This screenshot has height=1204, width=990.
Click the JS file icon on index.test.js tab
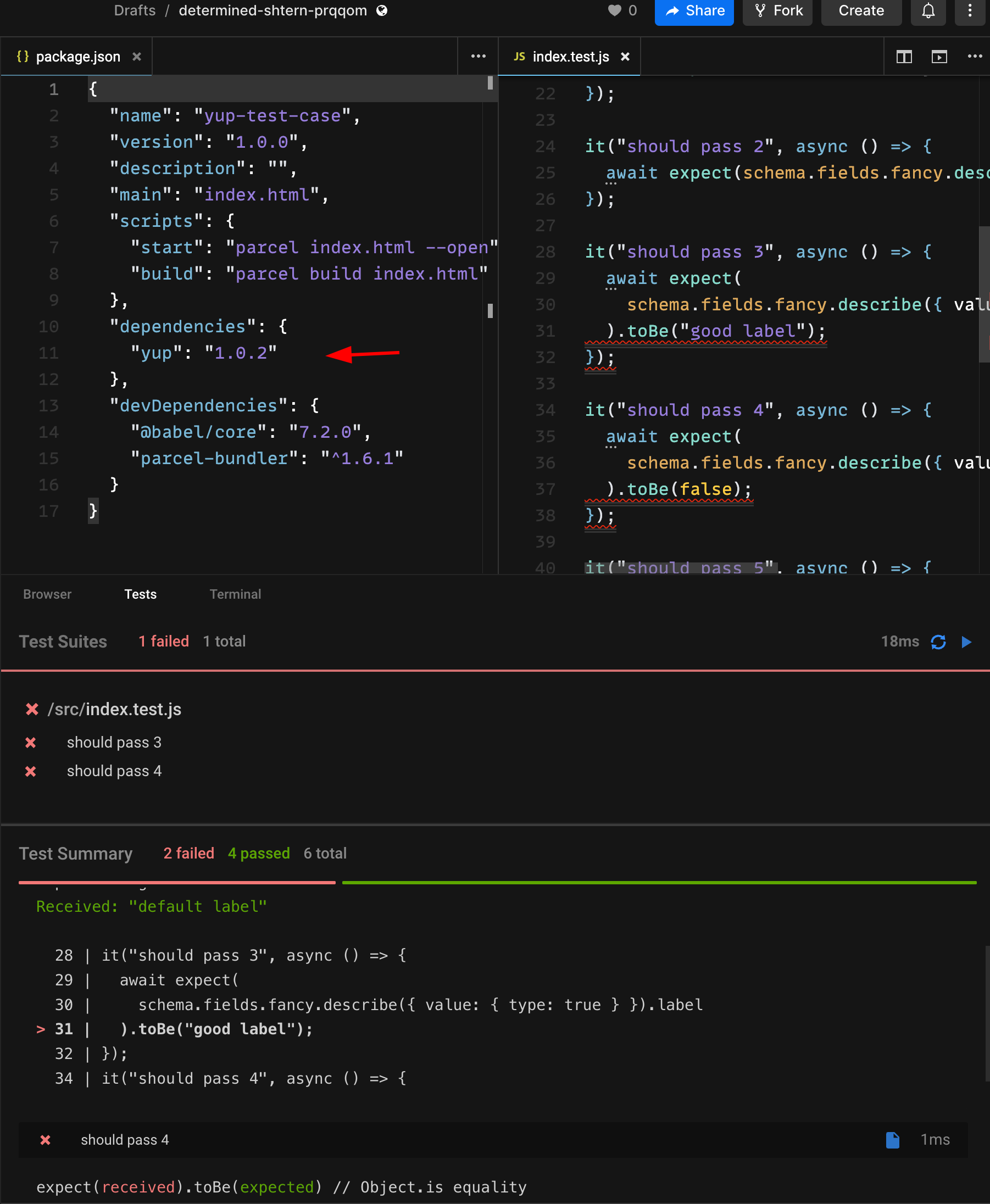coord(520,57)
